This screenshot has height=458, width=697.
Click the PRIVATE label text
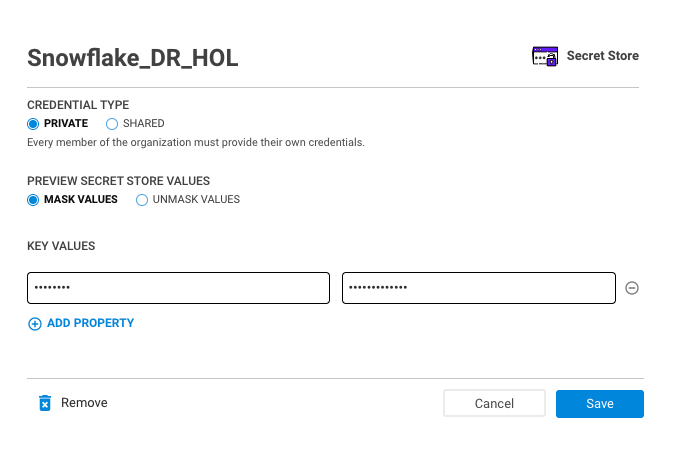click(x=66, y=123)
